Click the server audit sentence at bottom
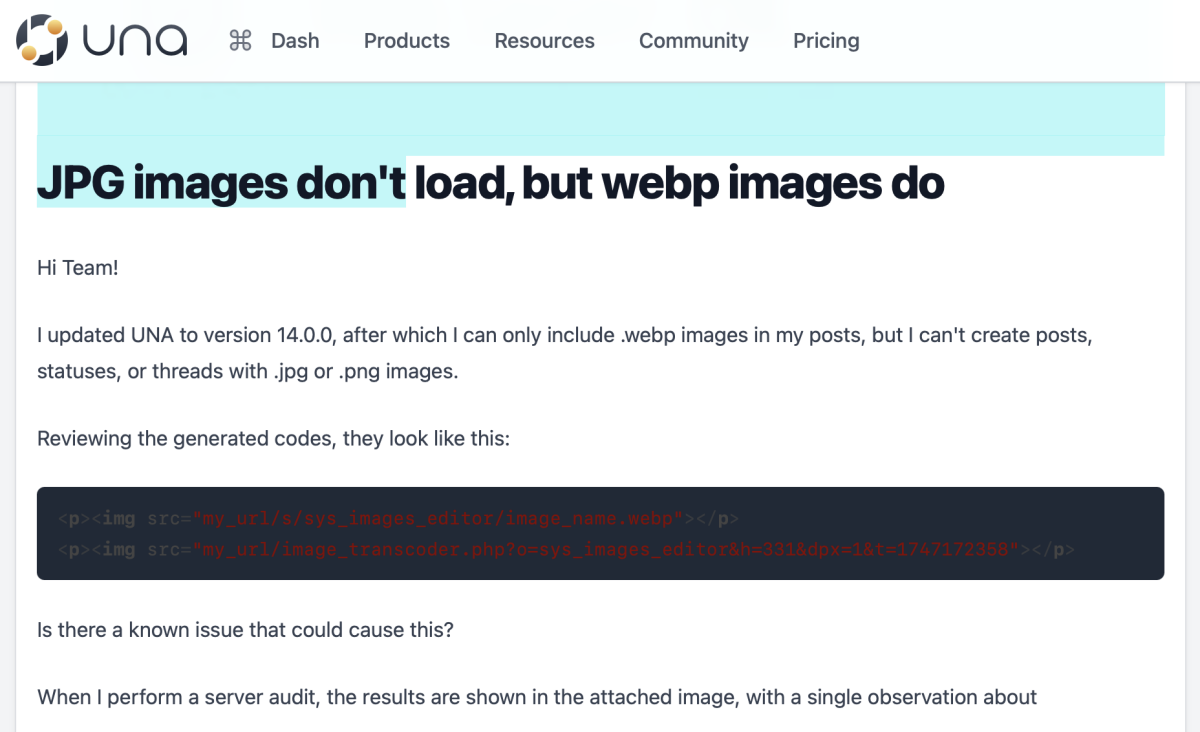 point(536,697)
